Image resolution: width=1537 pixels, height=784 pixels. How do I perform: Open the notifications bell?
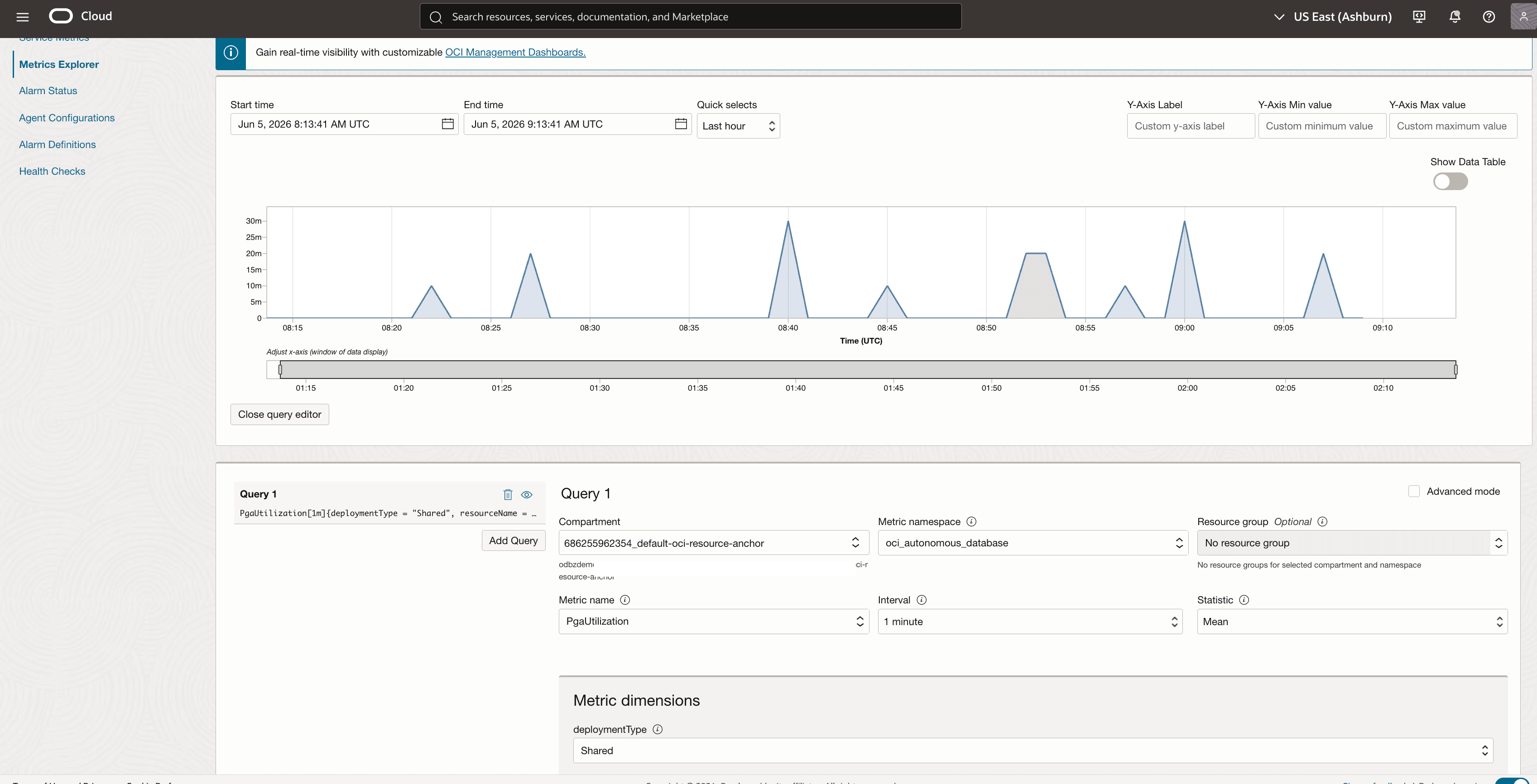tap(1455, 17)
